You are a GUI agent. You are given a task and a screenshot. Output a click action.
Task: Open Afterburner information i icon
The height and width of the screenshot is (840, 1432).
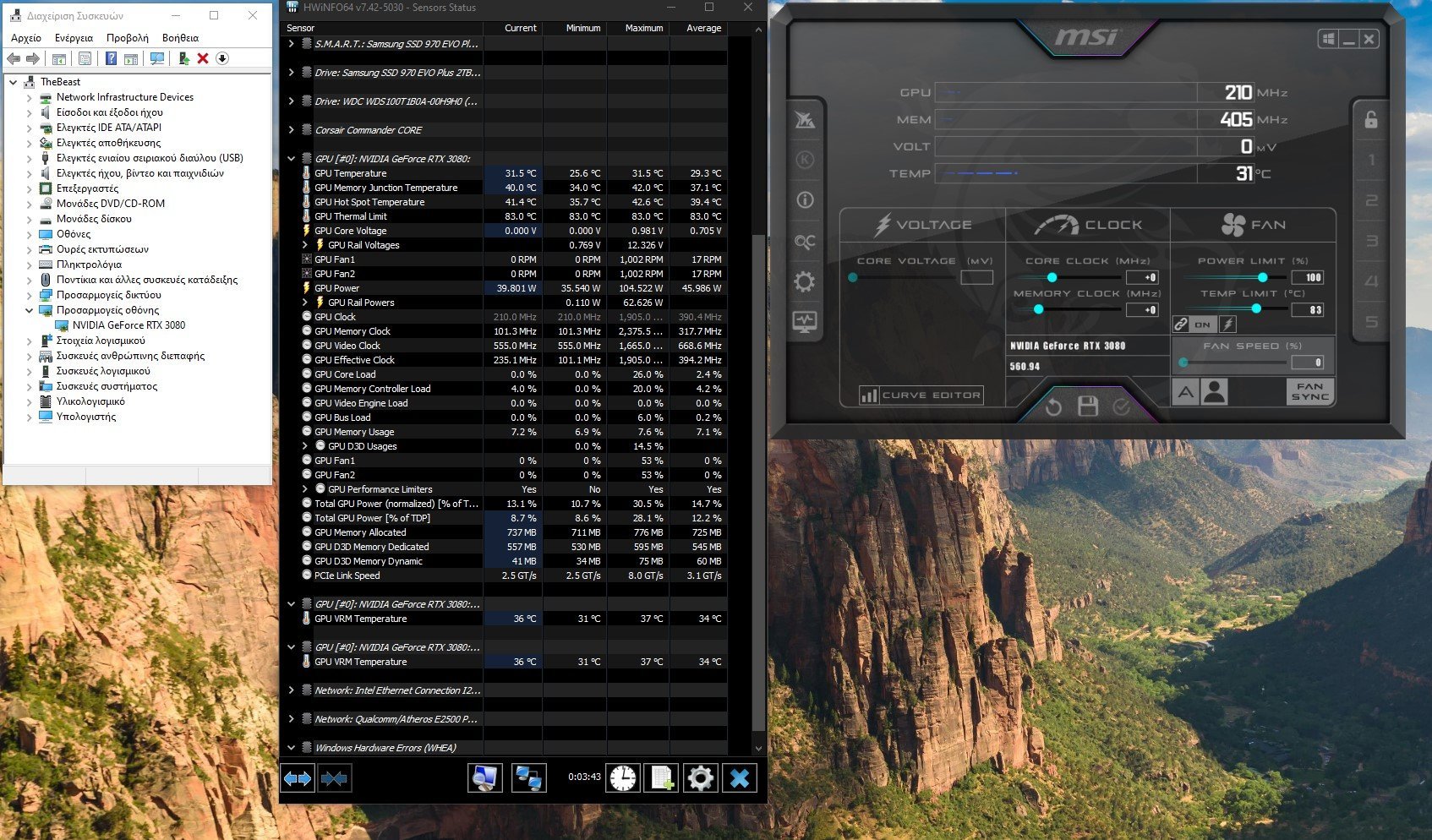[805, 200]
